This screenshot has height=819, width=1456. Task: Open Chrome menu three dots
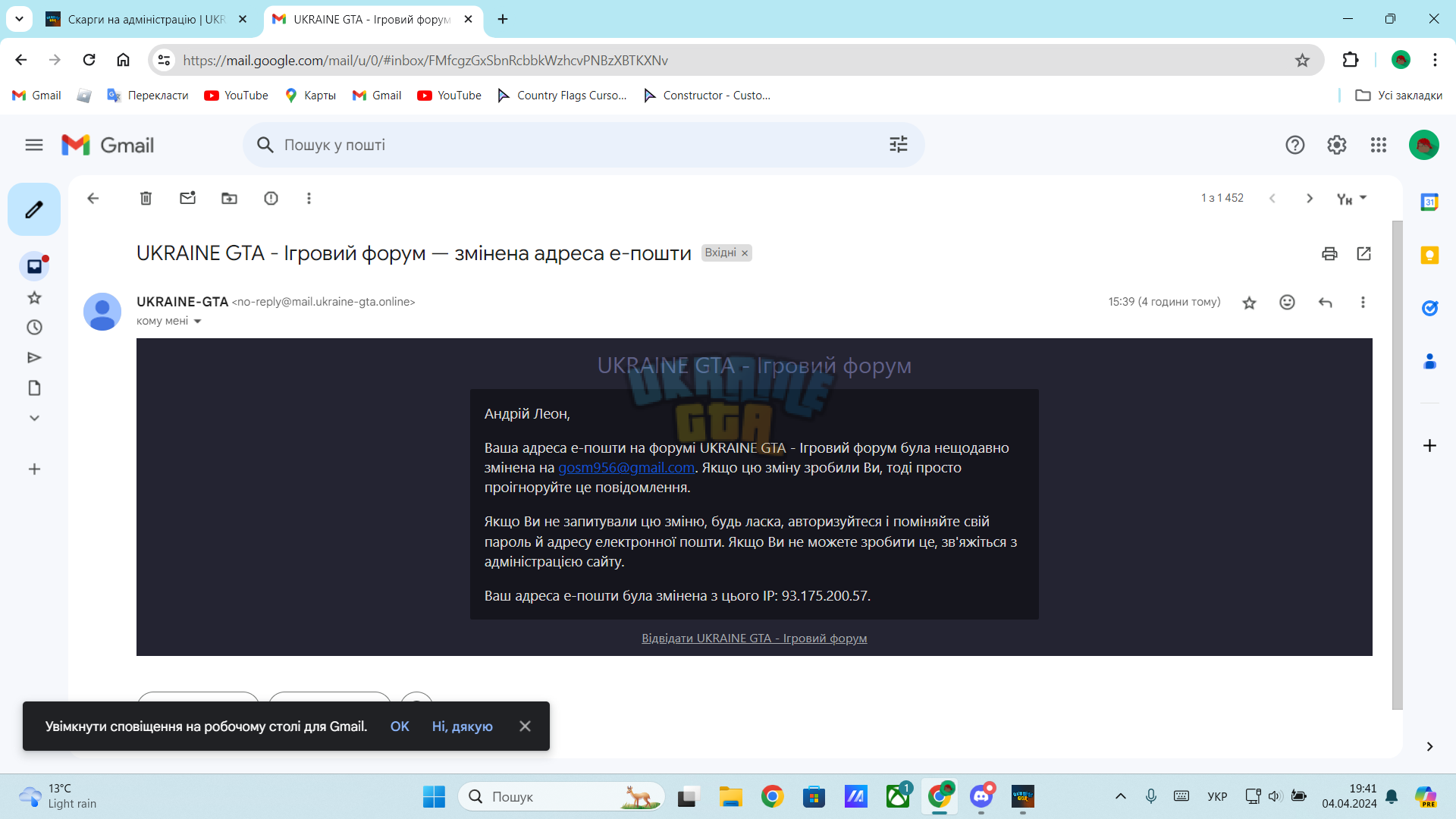click(1435, 60)
